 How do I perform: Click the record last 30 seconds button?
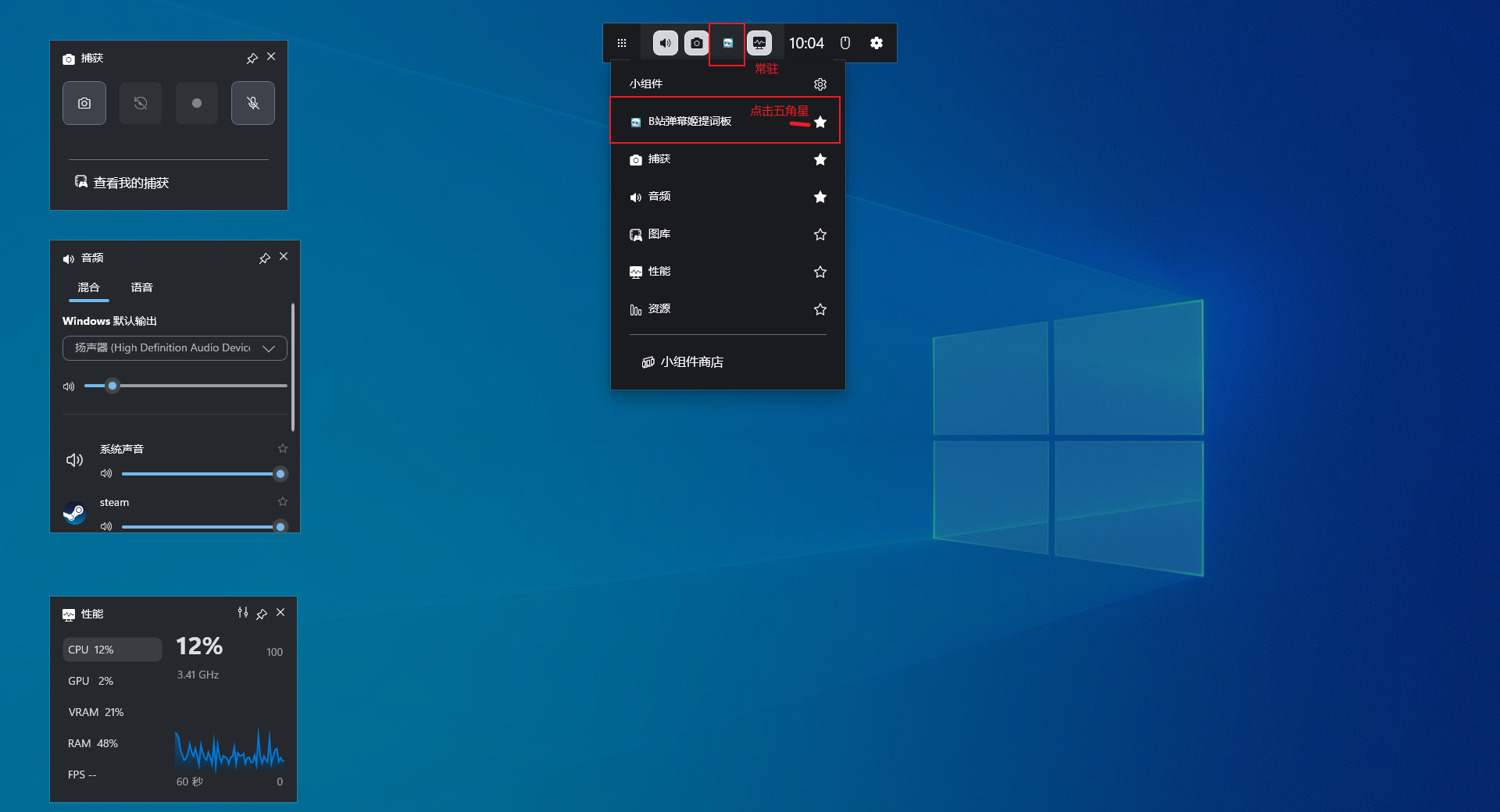(141, 103)
